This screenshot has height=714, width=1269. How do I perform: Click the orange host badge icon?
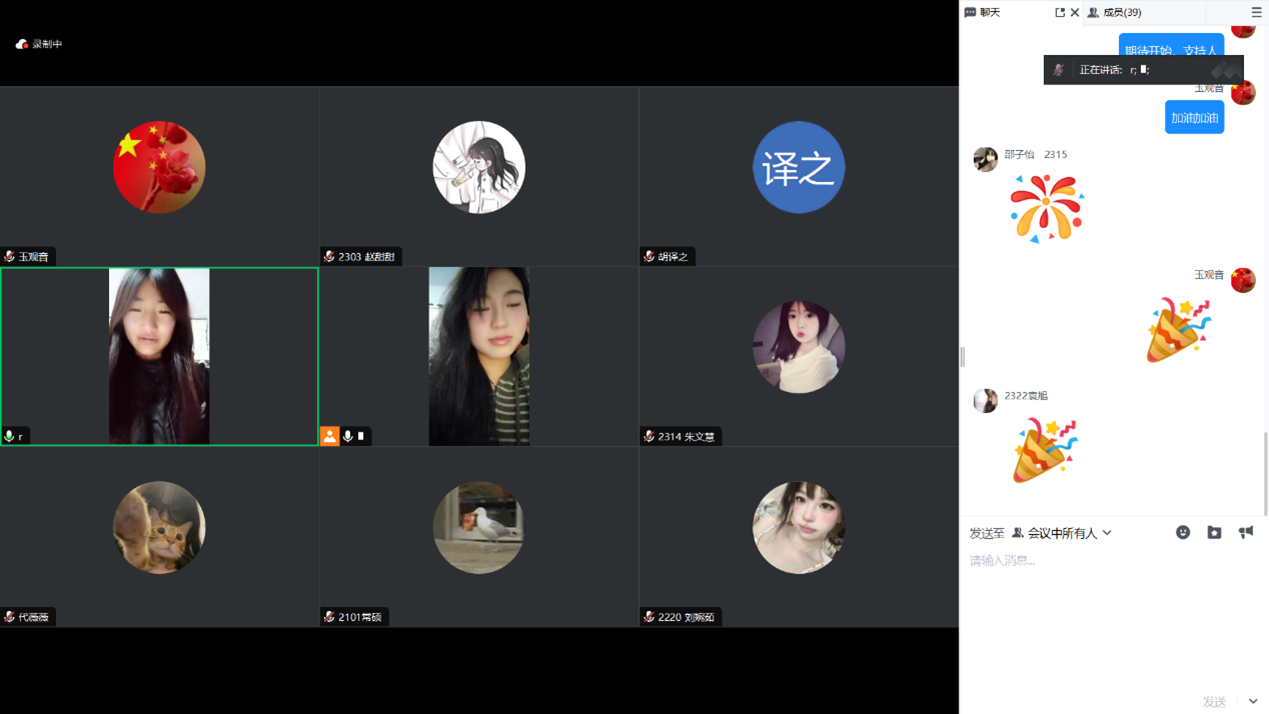point(329,436)
